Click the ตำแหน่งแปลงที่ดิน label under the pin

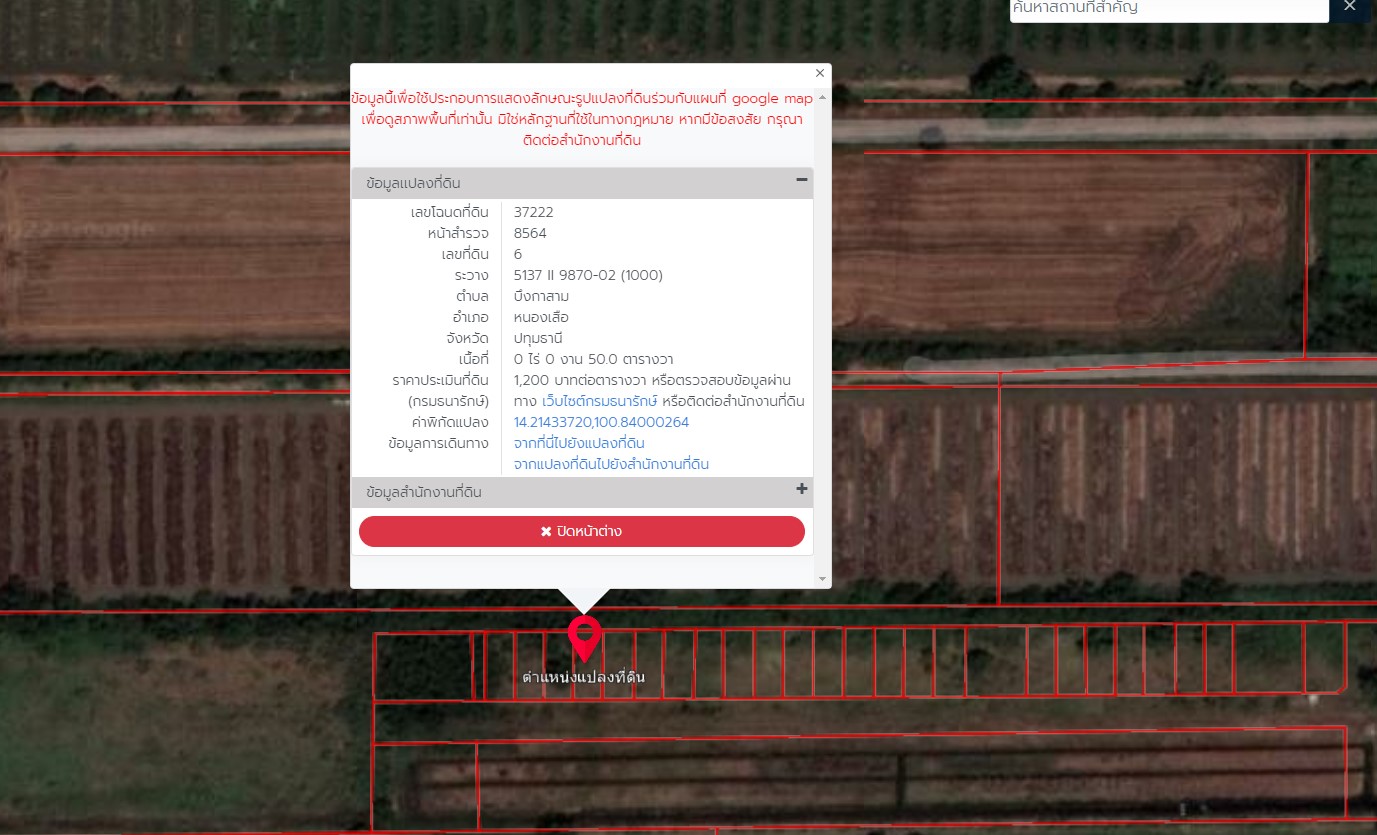tap(584, 677)
